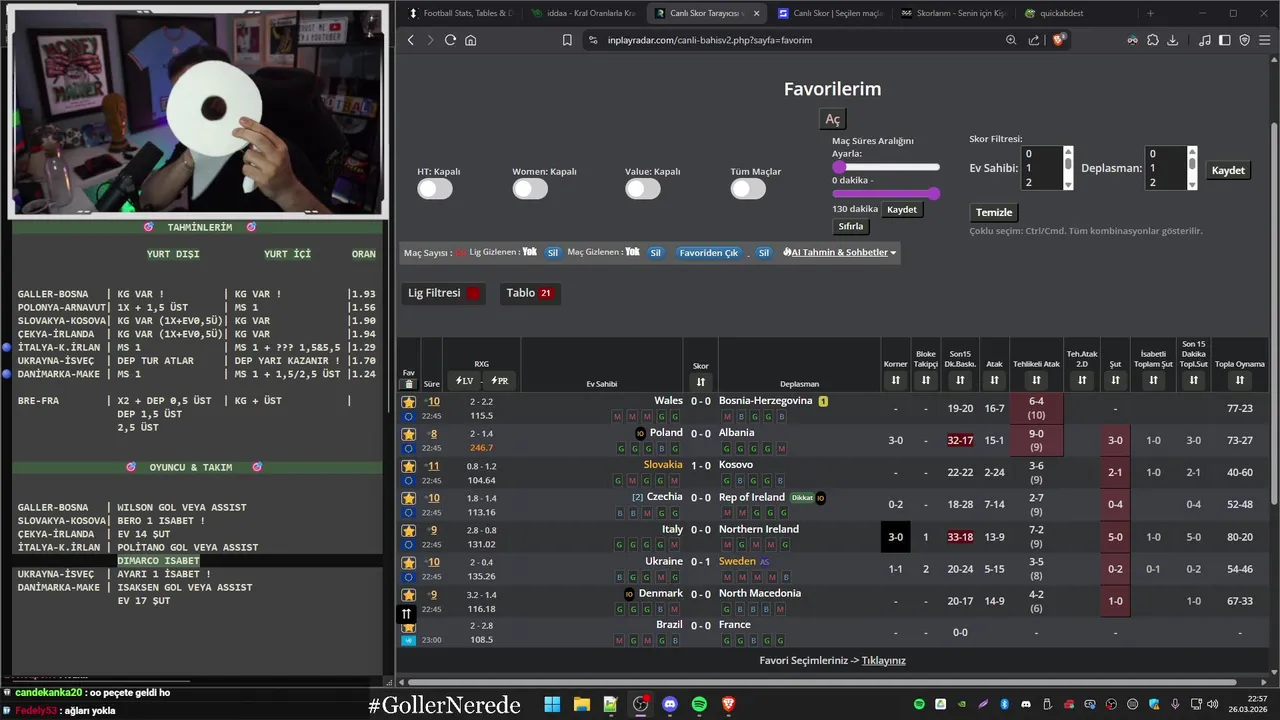The width and height of the screenshot is (1280, 720).
Task: Click the trash icon under Fav header
Action: (x=408, y=384)
